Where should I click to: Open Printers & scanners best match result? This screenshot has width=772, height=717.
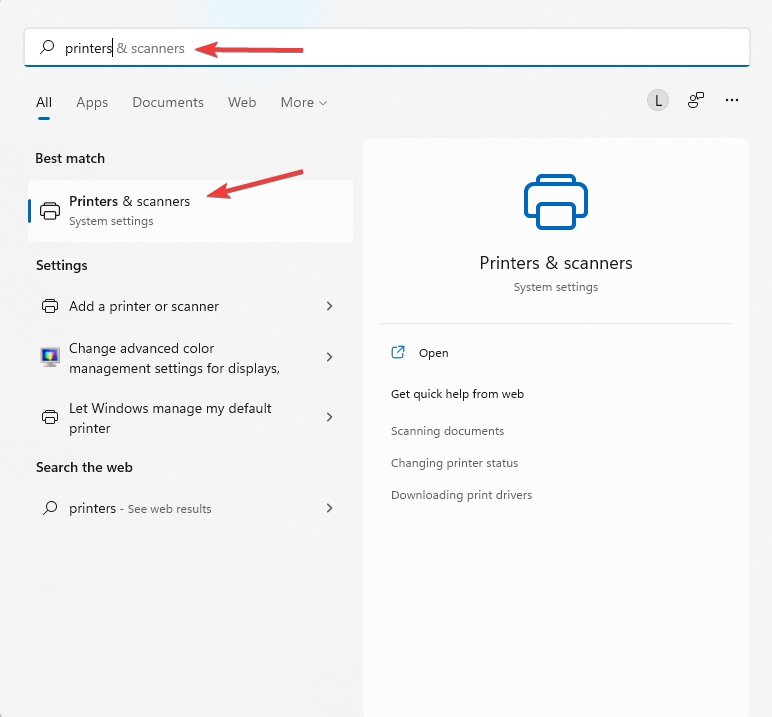point(191,211)
